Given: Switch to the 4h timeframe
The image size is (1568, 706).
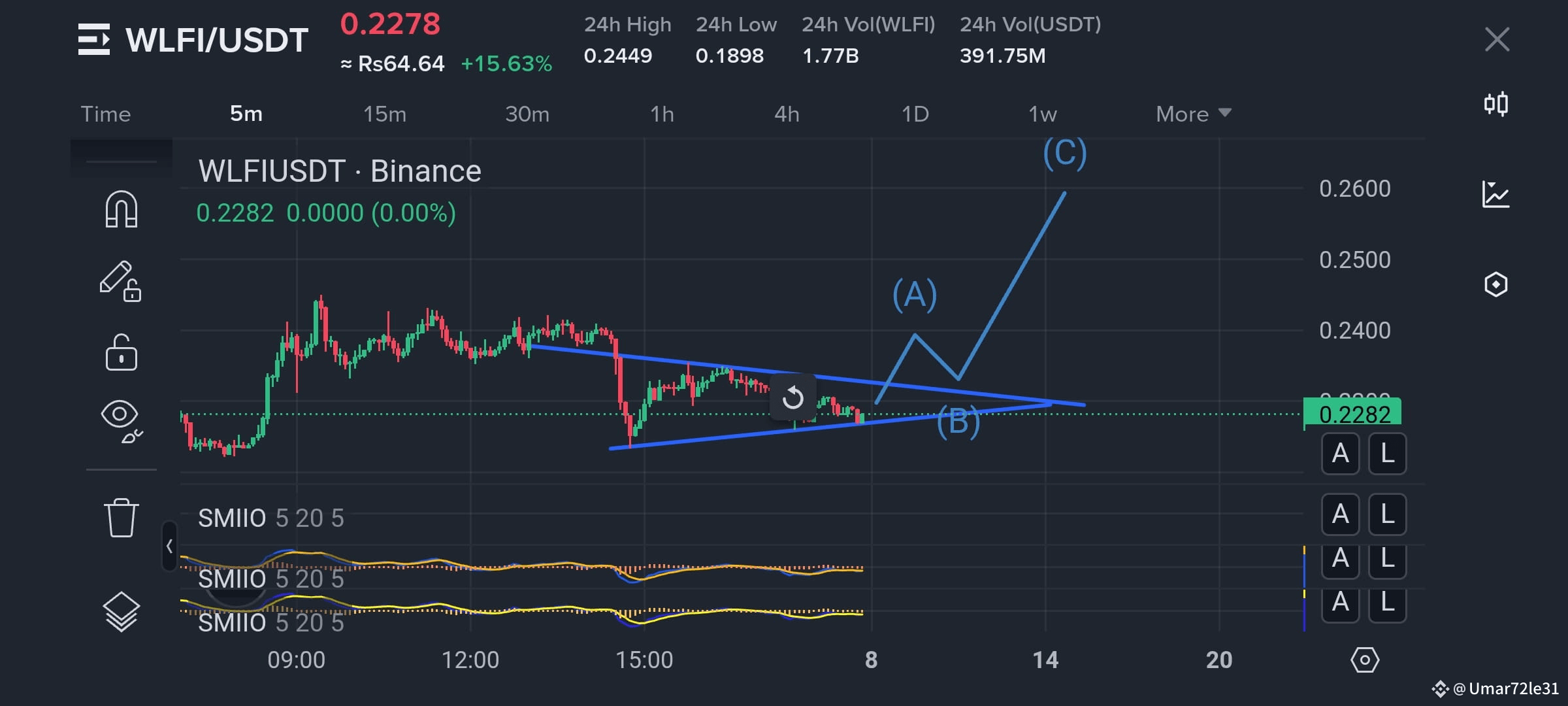Looking at the screenshot, I should [787, 114].
